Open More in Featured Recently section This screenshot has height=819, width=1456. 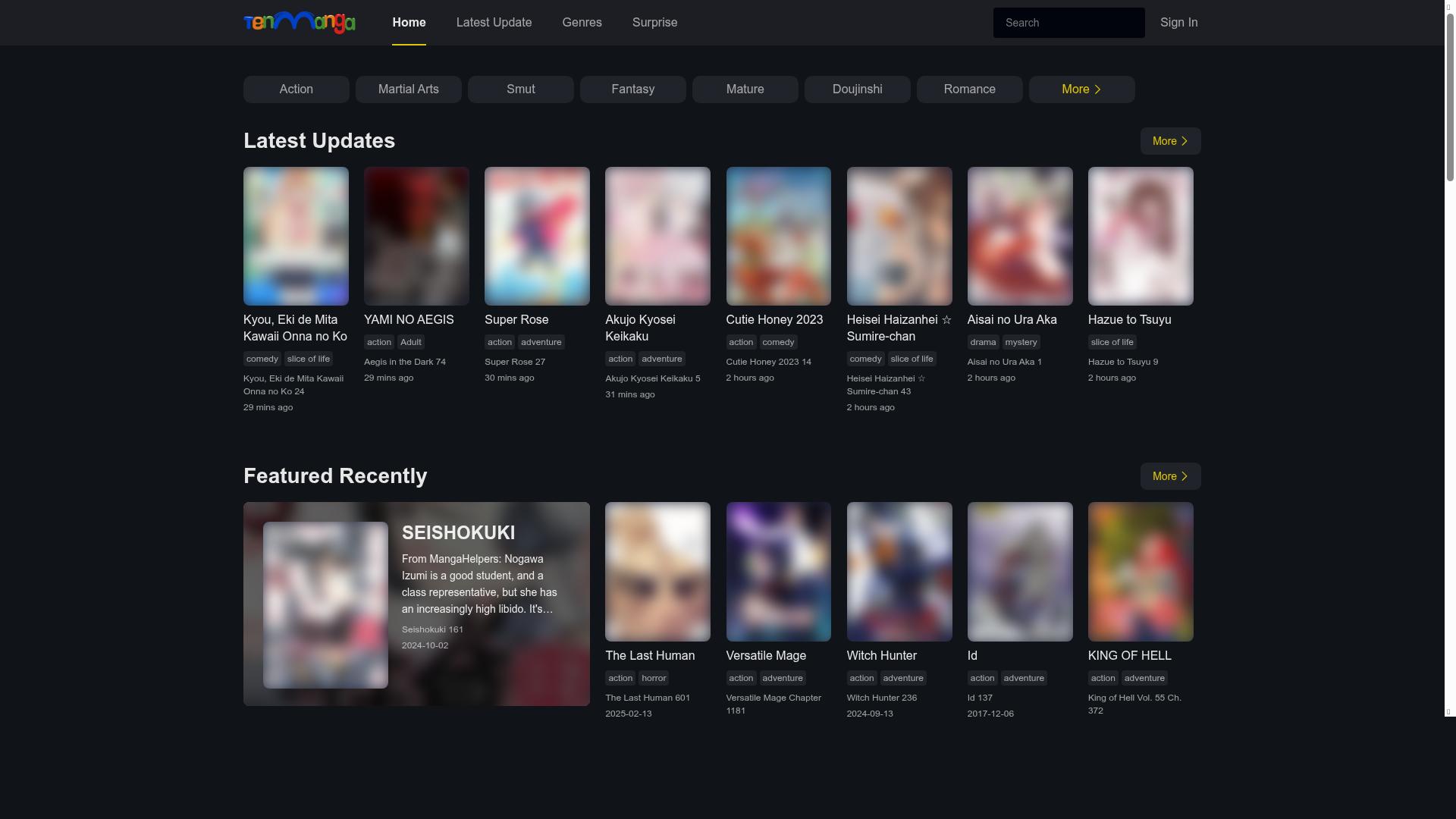(1170, 476)
